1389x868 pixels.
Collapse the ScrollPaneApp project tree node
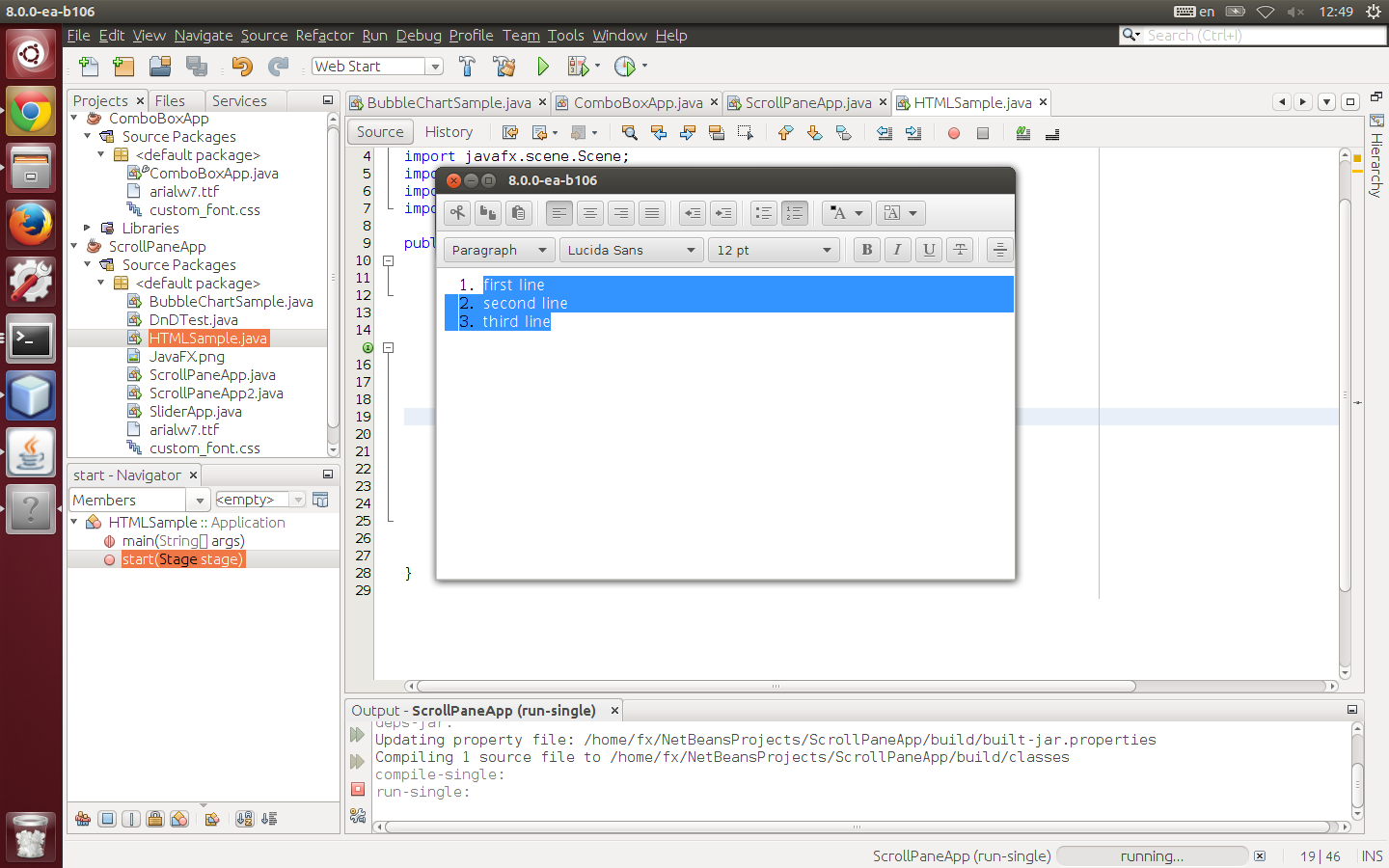75,246
